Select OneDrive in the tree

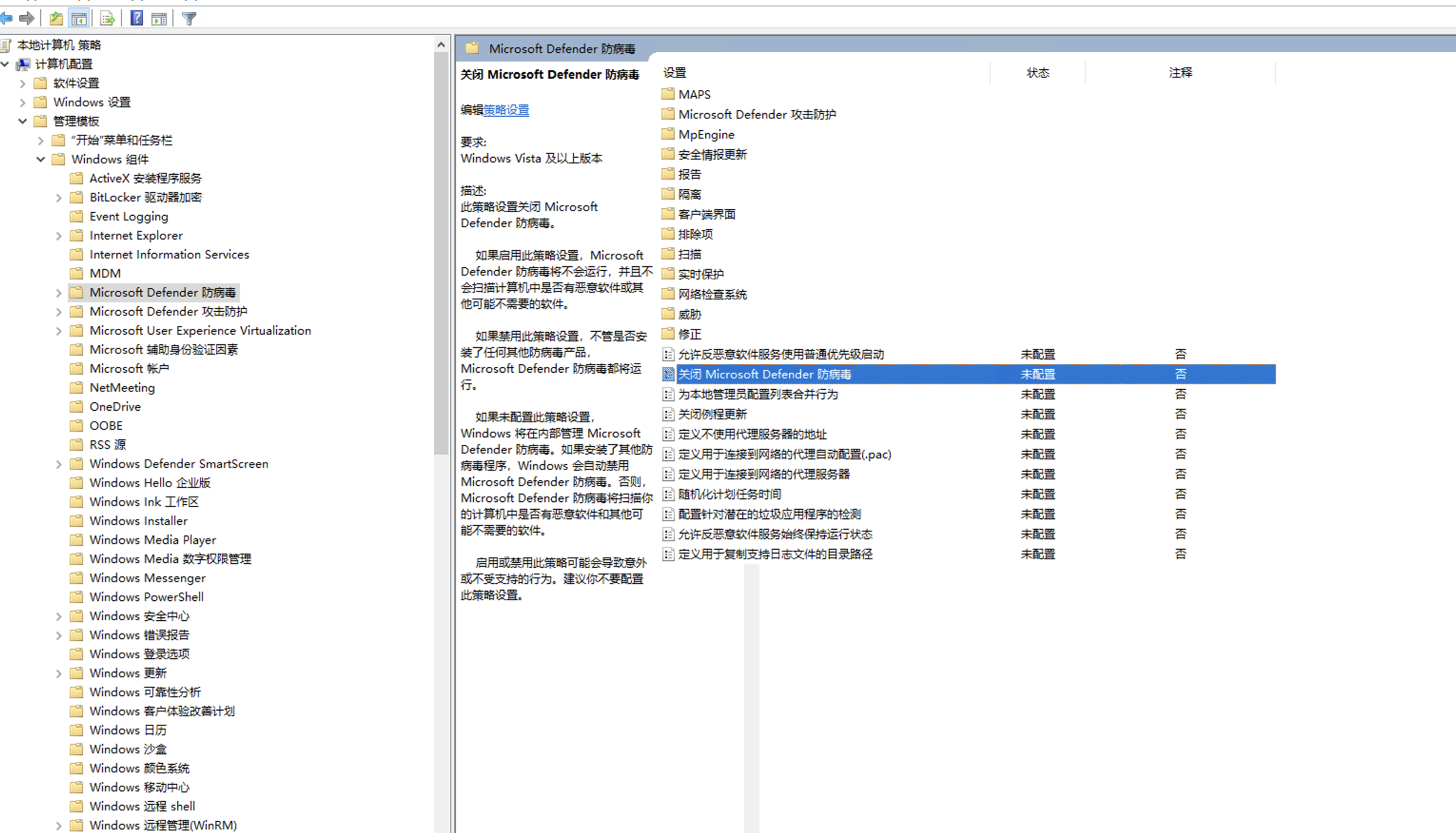pos(115,407)
